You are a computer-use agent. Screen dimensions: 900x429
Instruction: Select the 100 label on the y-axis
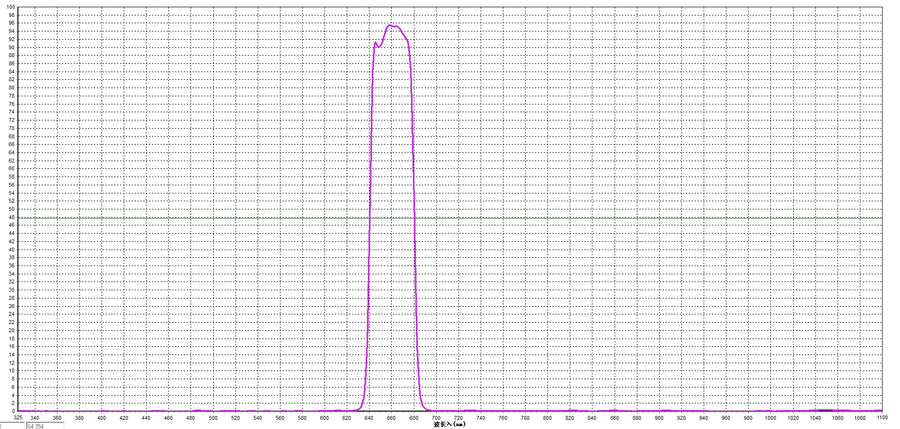[x=9, y=7]
